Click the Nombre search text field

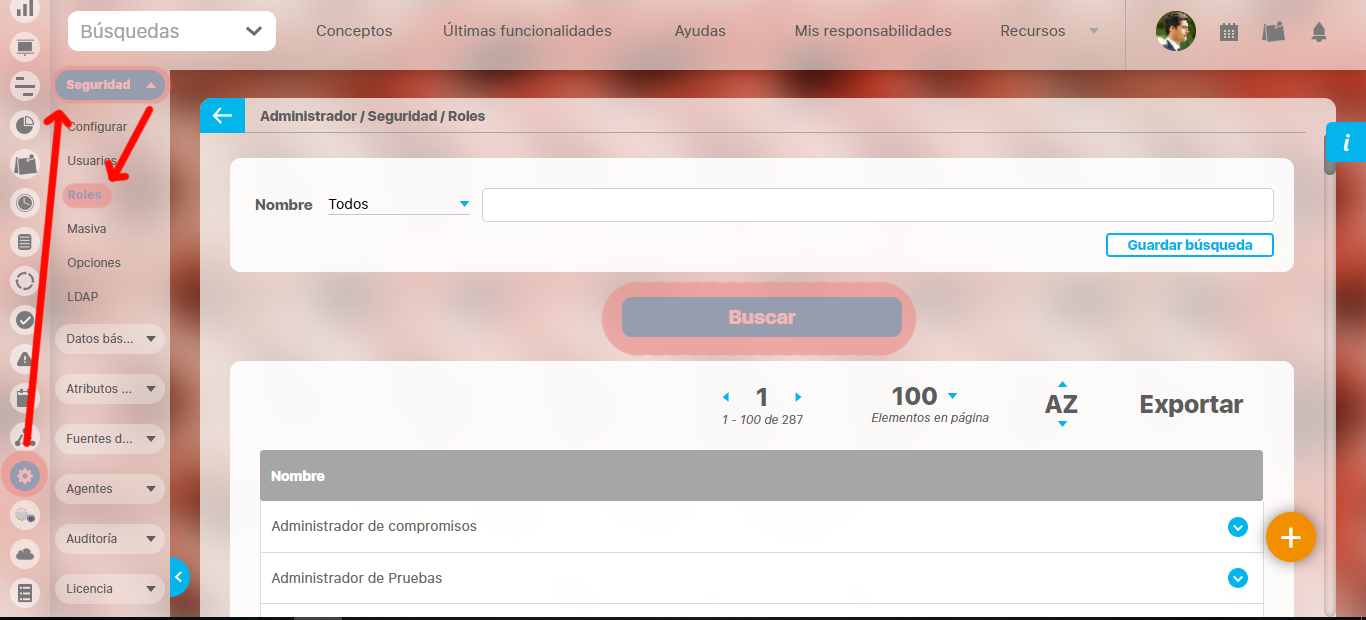point(877,205)
